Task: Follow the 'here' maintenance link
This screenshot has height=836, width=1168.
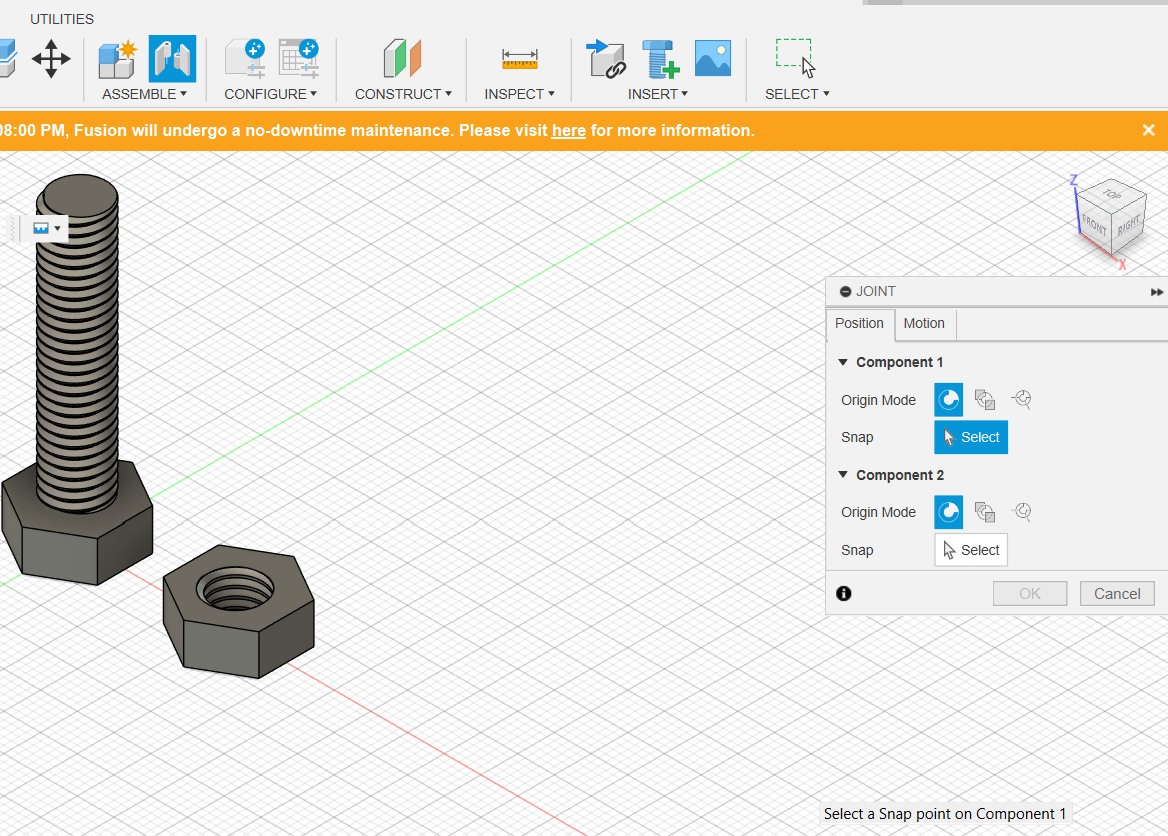Action: 568,130
